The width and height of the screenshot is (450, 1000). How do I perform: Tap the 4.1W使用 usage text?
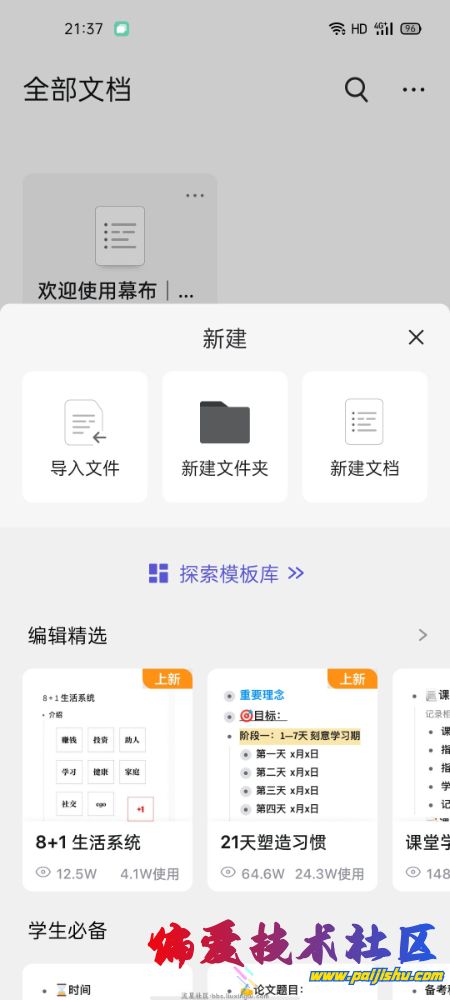(150, 873)
